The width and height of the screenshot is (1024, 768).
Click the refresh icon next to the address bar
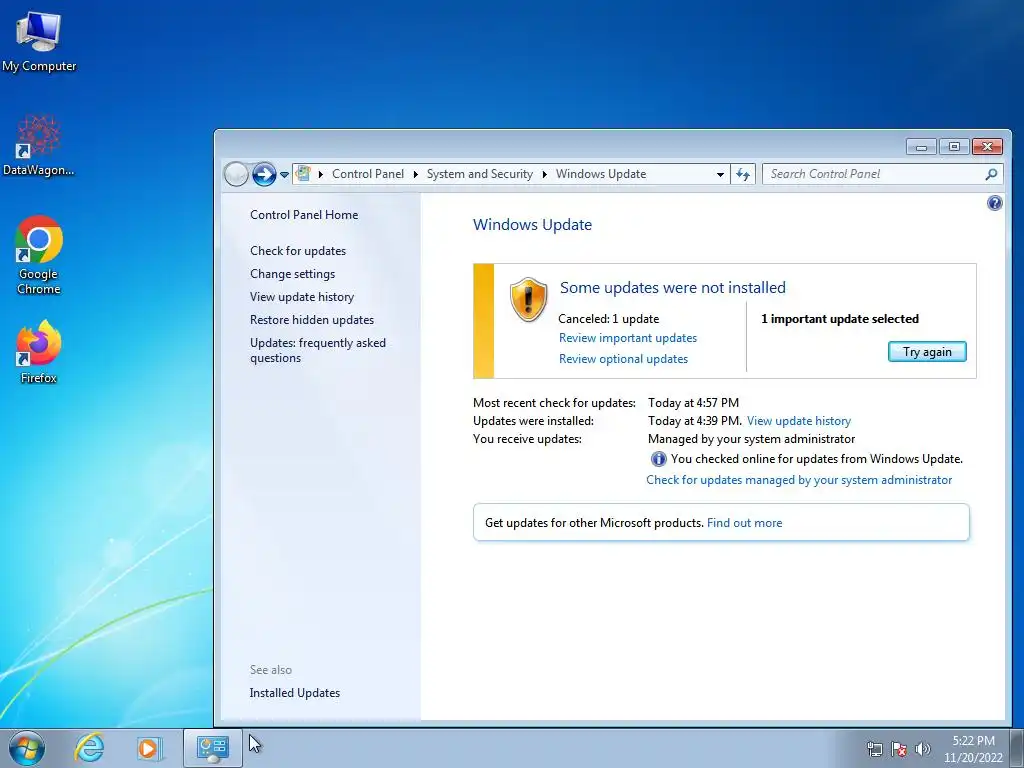pyautogui.click(x=743, y=174)
